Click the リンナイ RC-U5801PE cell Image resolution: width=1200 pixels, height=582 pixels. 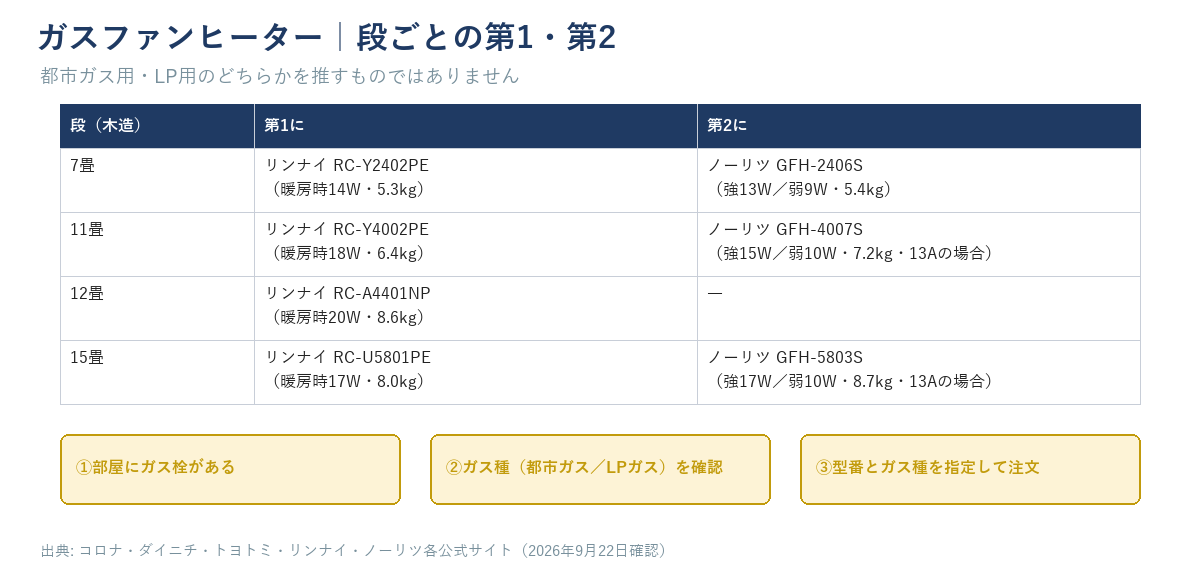coord(476,372)
